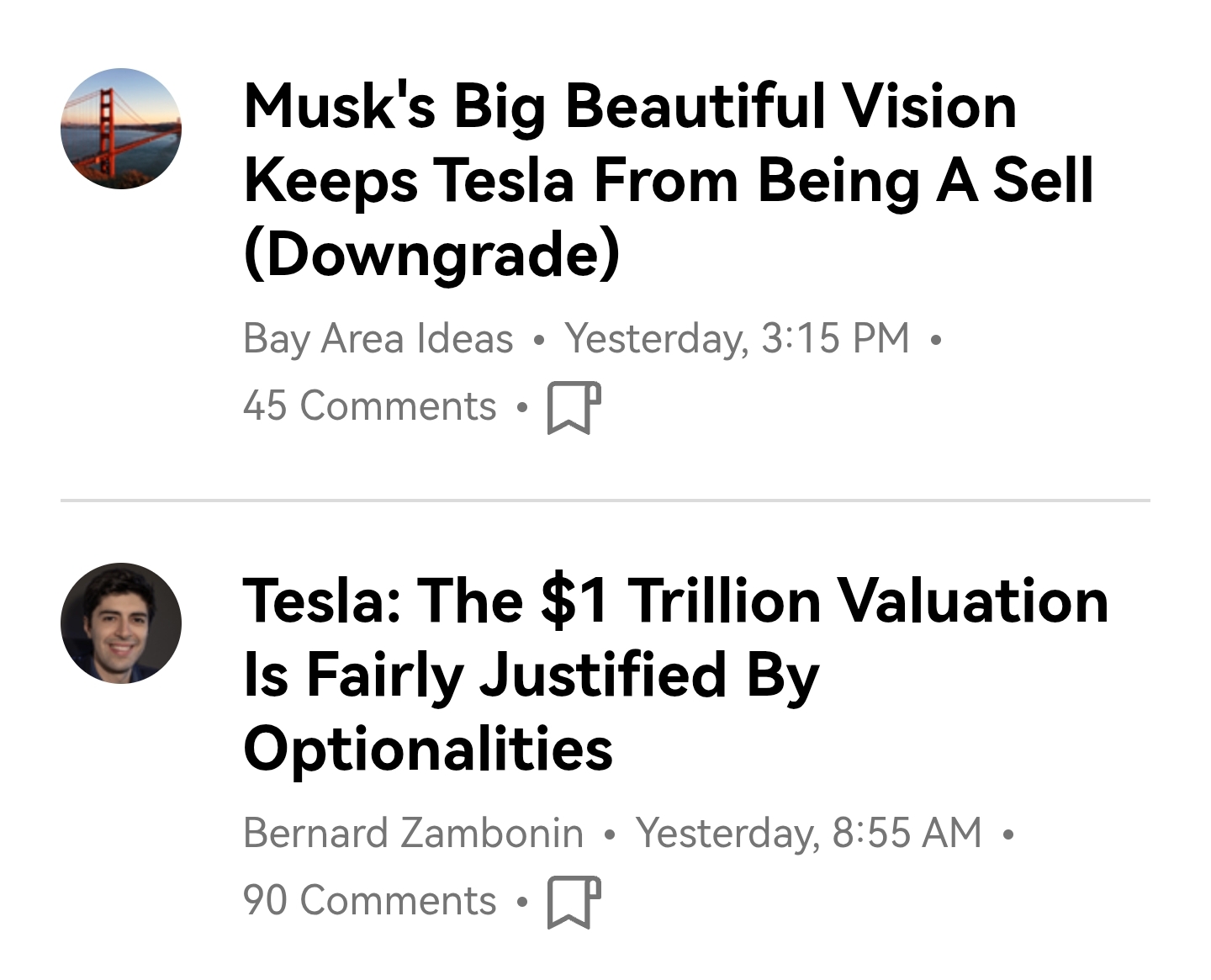1211x980 pixels.
Task: Save the $1 Trillion Valuation article bookmark
Action: 574,902
